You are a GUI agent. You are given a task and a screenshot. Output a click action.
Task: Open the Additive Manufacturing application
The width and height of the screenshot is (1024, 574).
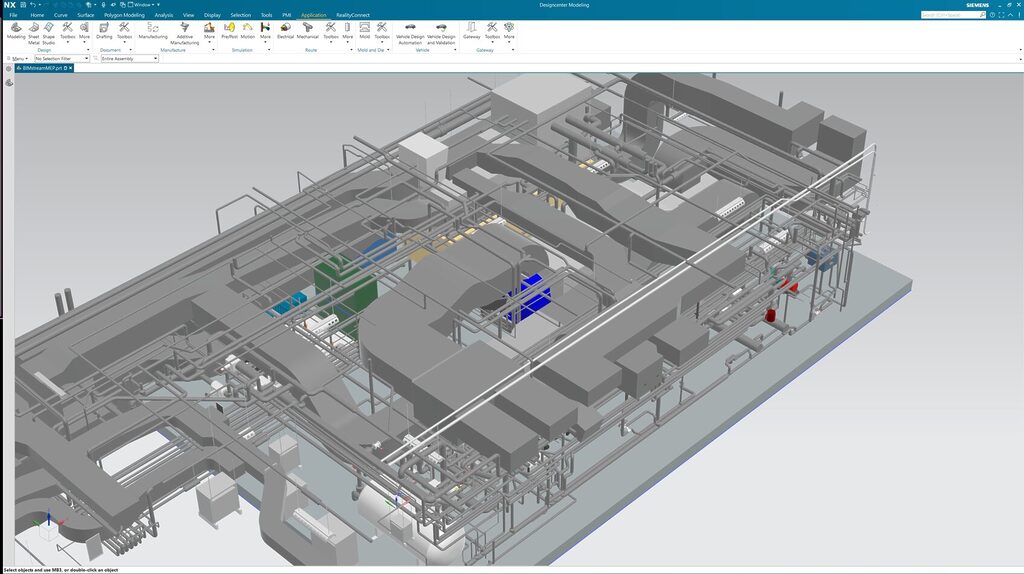pyautogui.click(x=184, y=29)
